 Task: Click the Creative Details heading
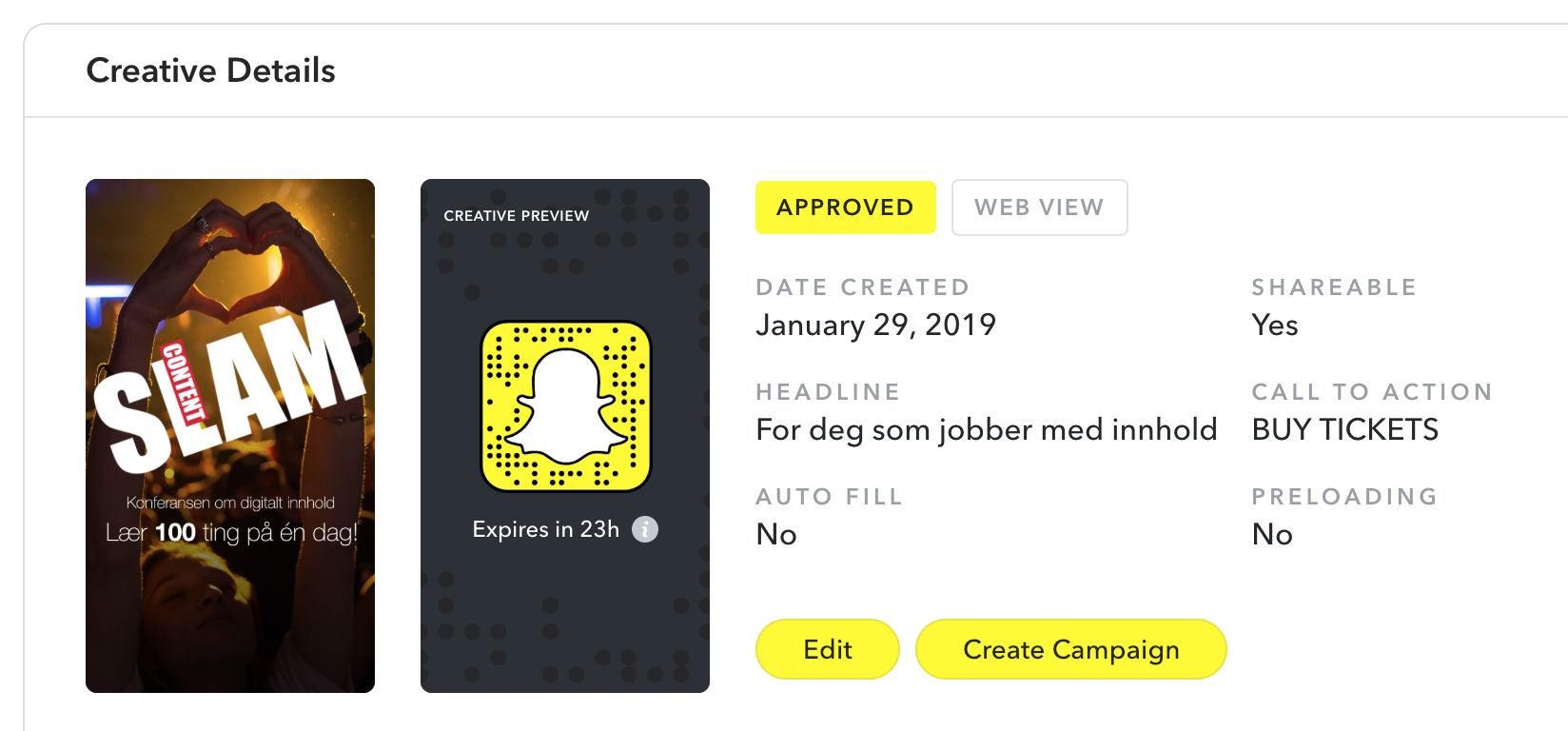click(x=211, y=70)
